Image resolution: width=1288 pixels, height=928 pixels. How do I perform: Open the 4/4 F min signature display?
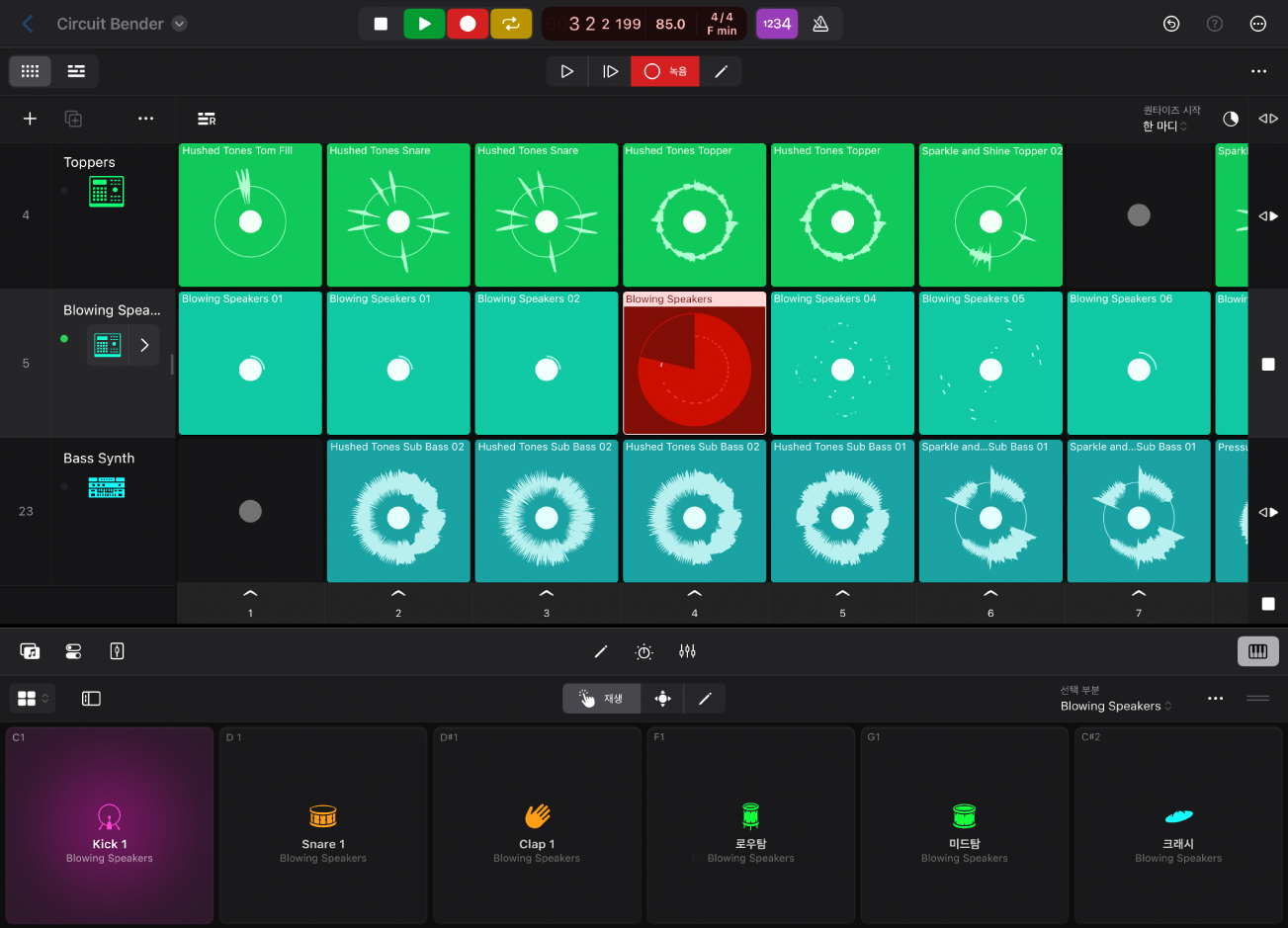(x=722, y=24)
